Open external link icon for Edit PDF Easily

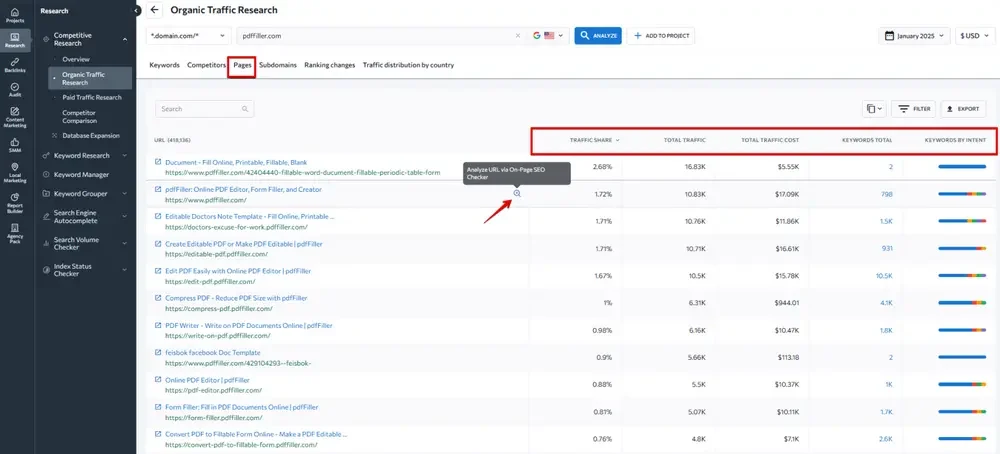158,271
